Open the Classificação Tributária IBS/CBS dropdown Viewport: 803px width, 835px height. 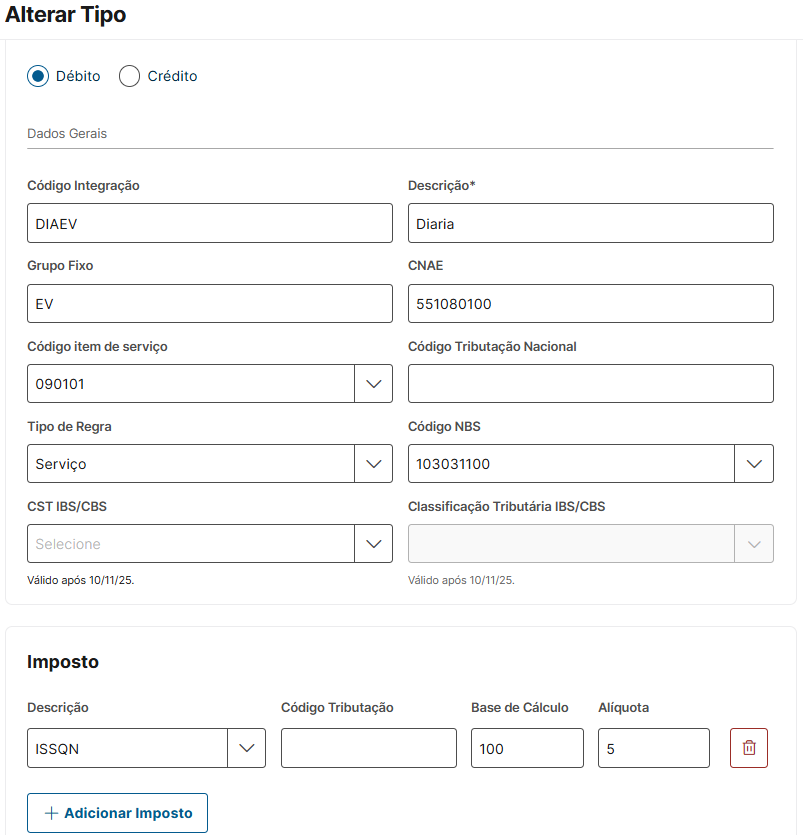[754, 544]
